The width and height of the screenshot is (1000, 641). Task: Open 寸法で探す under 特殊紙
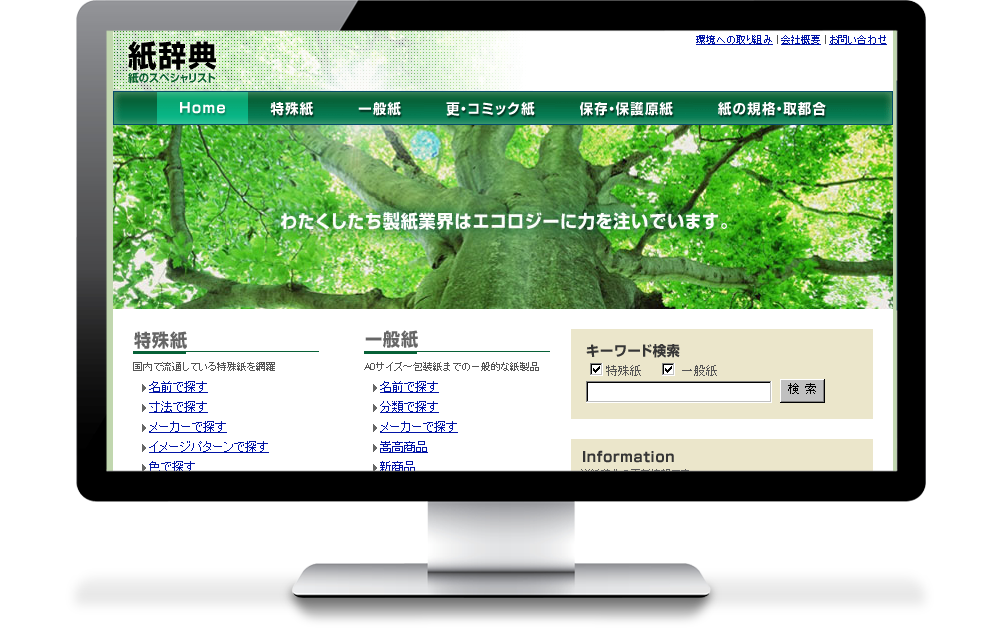178,406
